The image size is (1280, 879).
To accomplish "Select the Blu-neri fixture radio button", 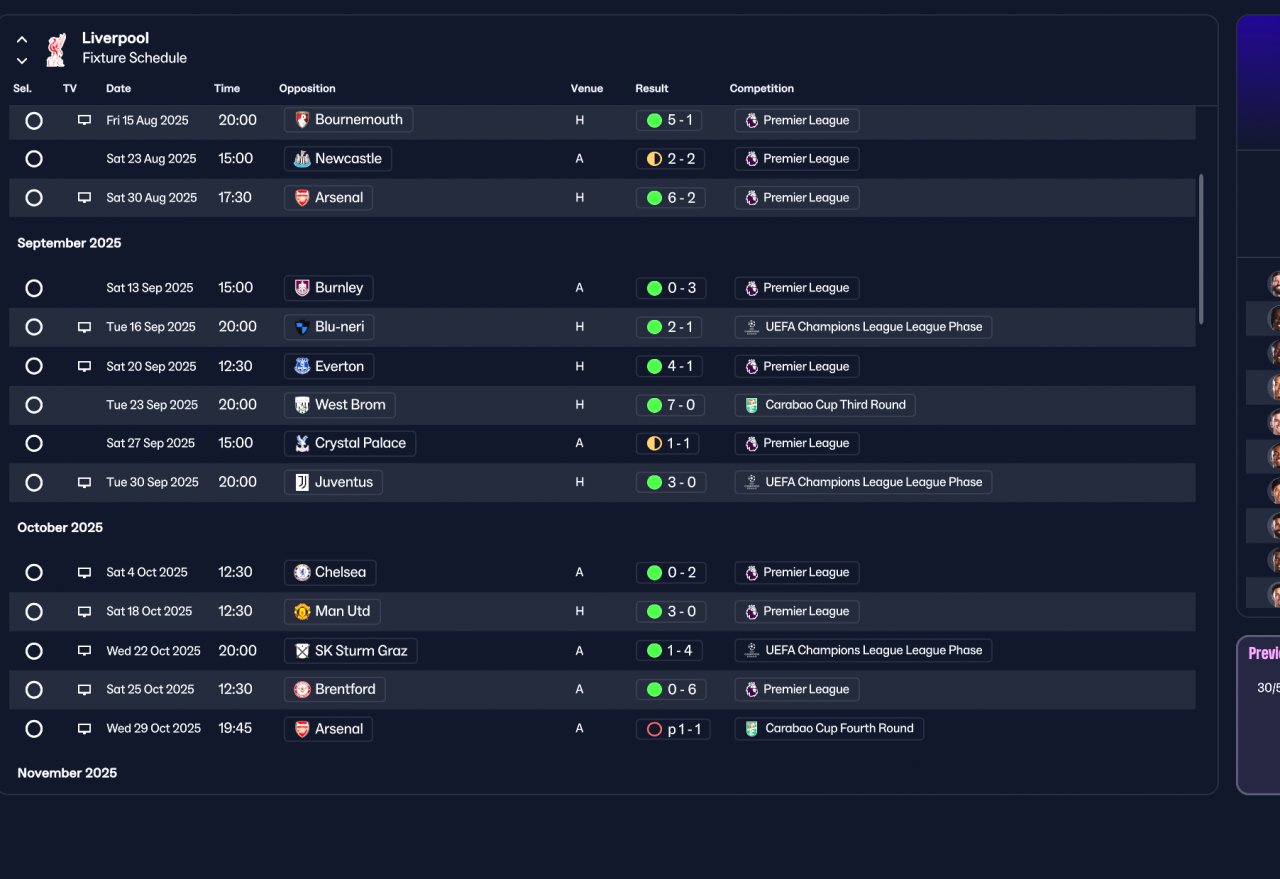I will click(34, 327).
